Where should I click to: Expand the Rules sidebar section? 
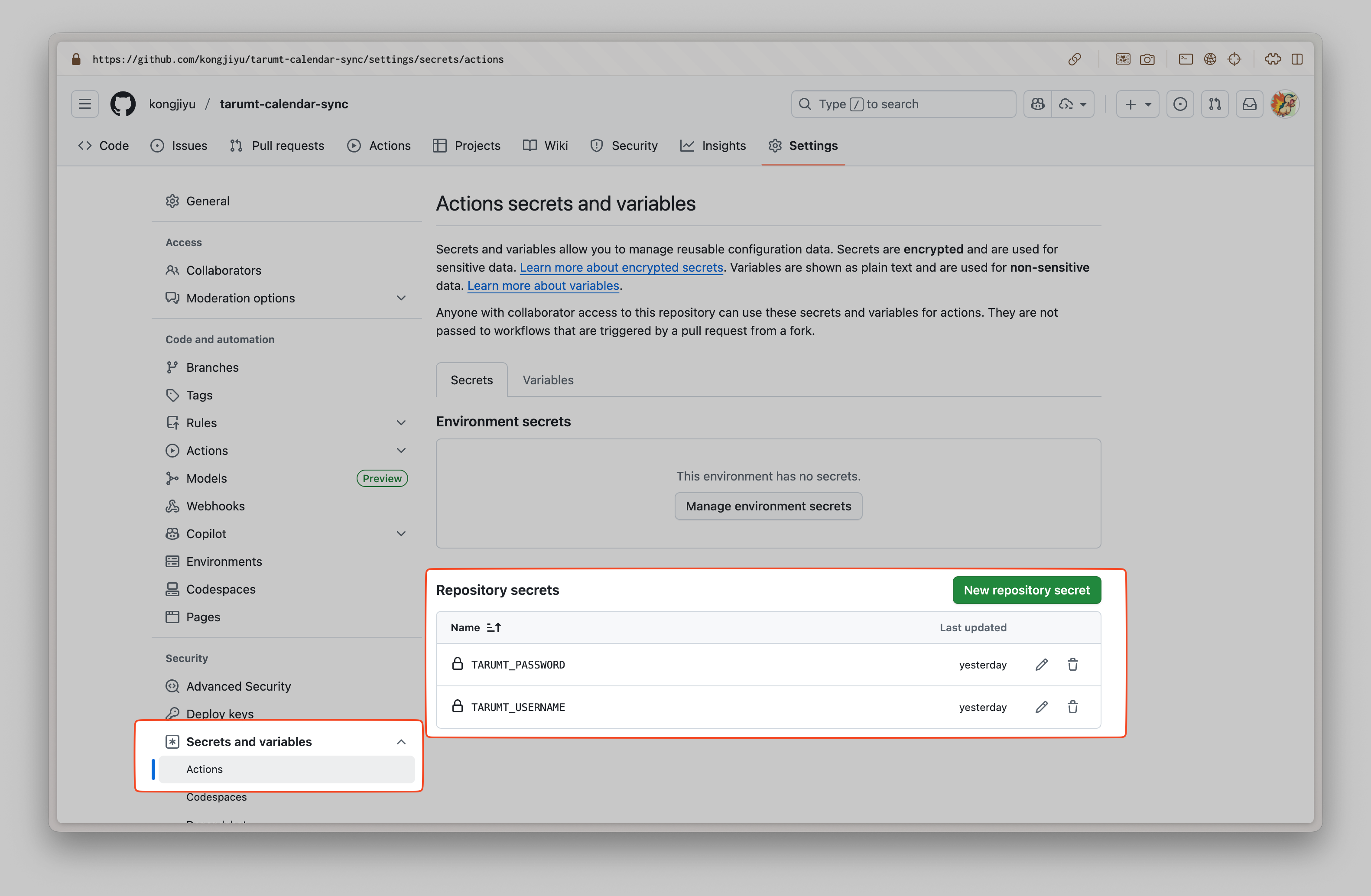401,423
